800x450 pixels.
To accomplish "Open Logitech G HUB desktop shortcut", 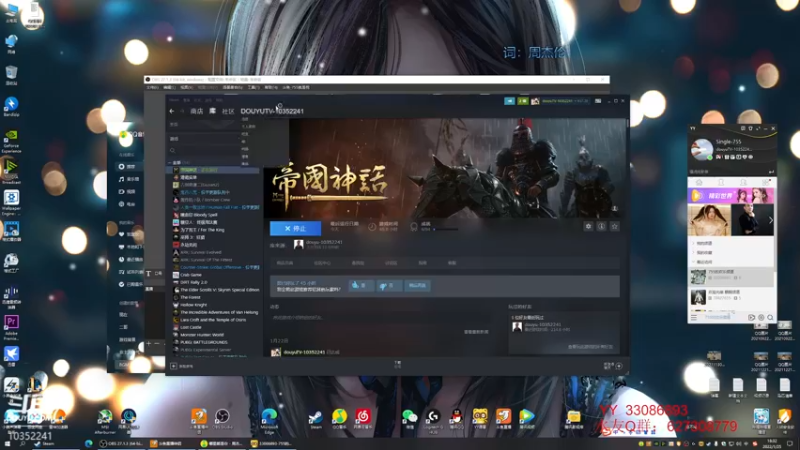I will click(433, 421).
